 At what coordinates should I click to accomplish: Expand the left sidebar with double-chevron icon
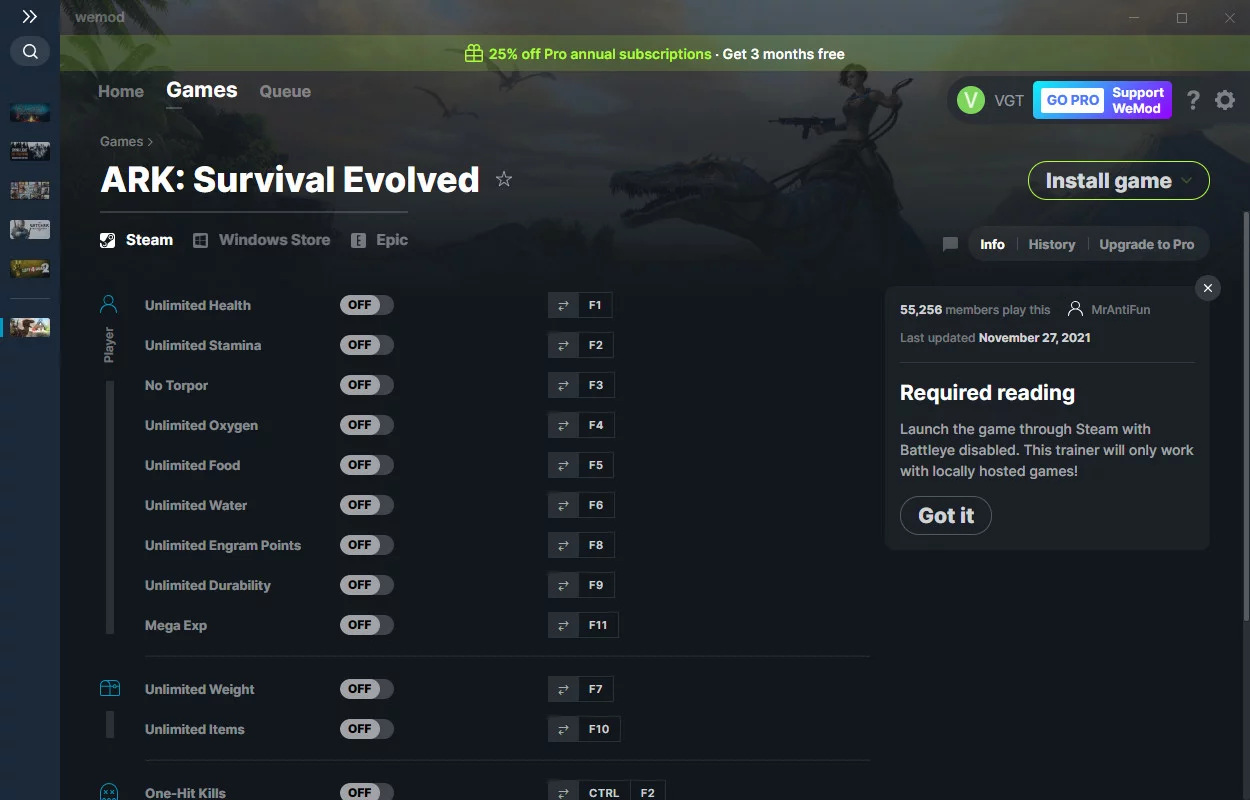point(30,17)
